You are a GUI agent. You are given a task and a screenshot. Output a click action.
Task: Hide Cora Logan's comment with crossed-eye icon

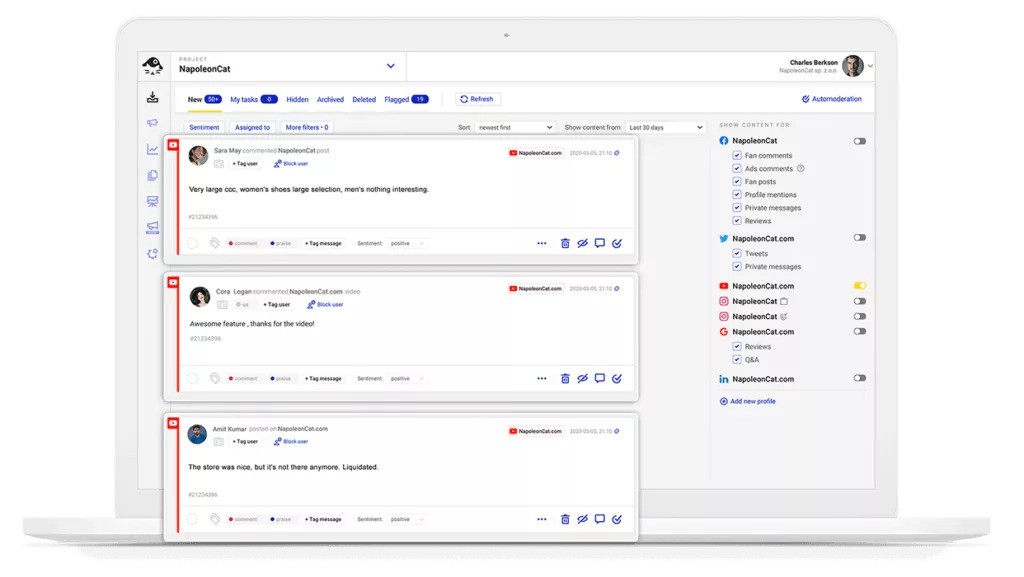coord(583,379)
